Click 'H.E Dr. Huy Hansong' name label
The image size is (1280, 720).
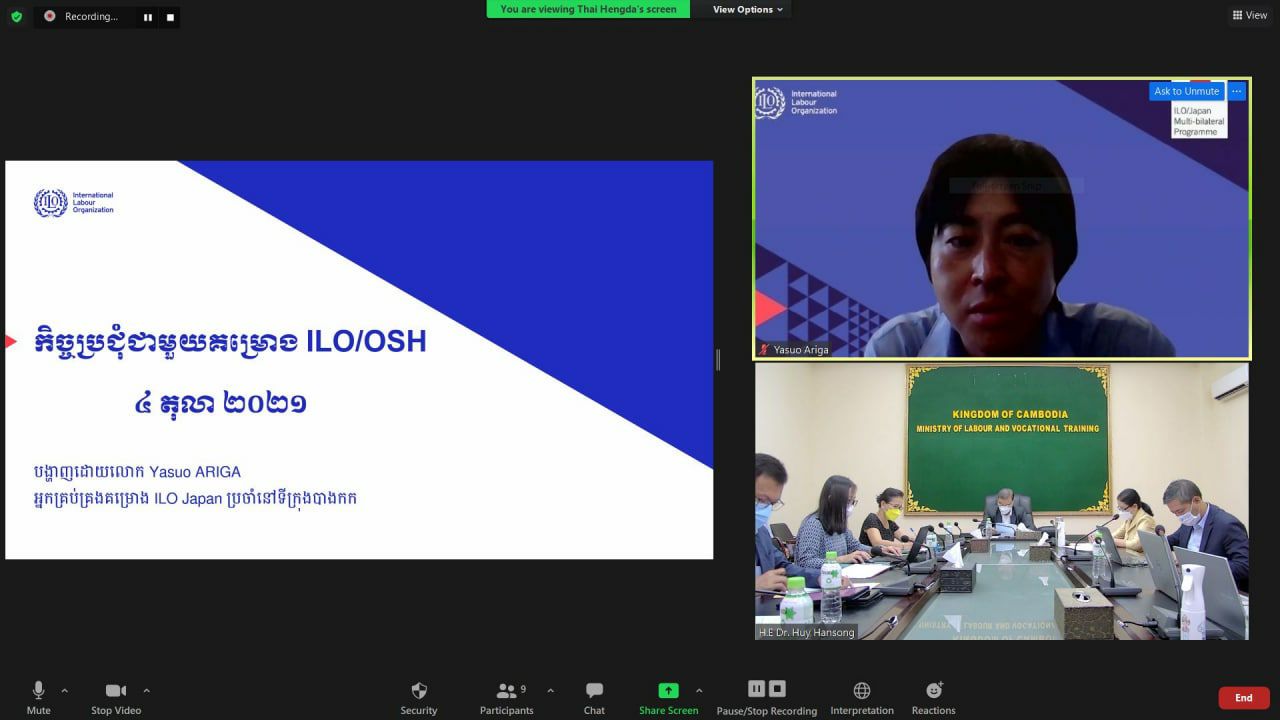pos(806,632)
